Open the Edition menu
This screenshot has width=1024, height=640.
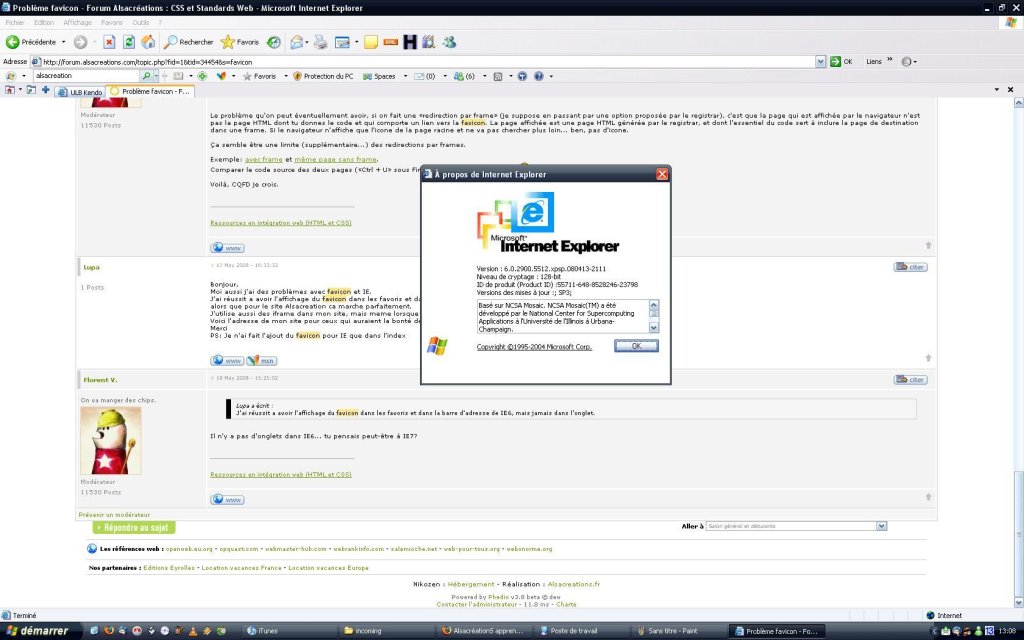pyautogui.click(x=44, y=22)
